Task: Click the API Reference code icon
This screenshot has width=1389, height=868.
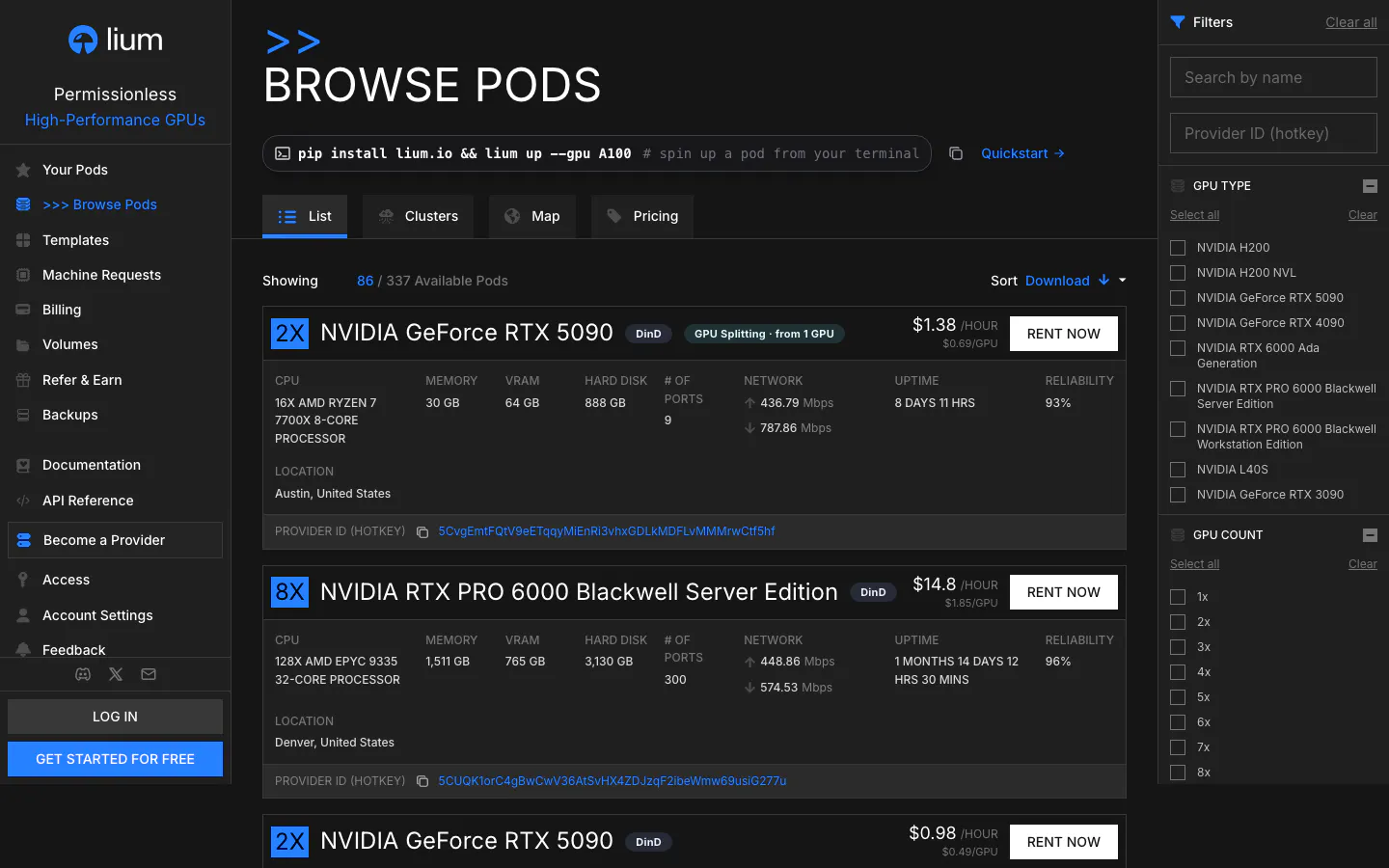Action: click(x=23, y=501)
